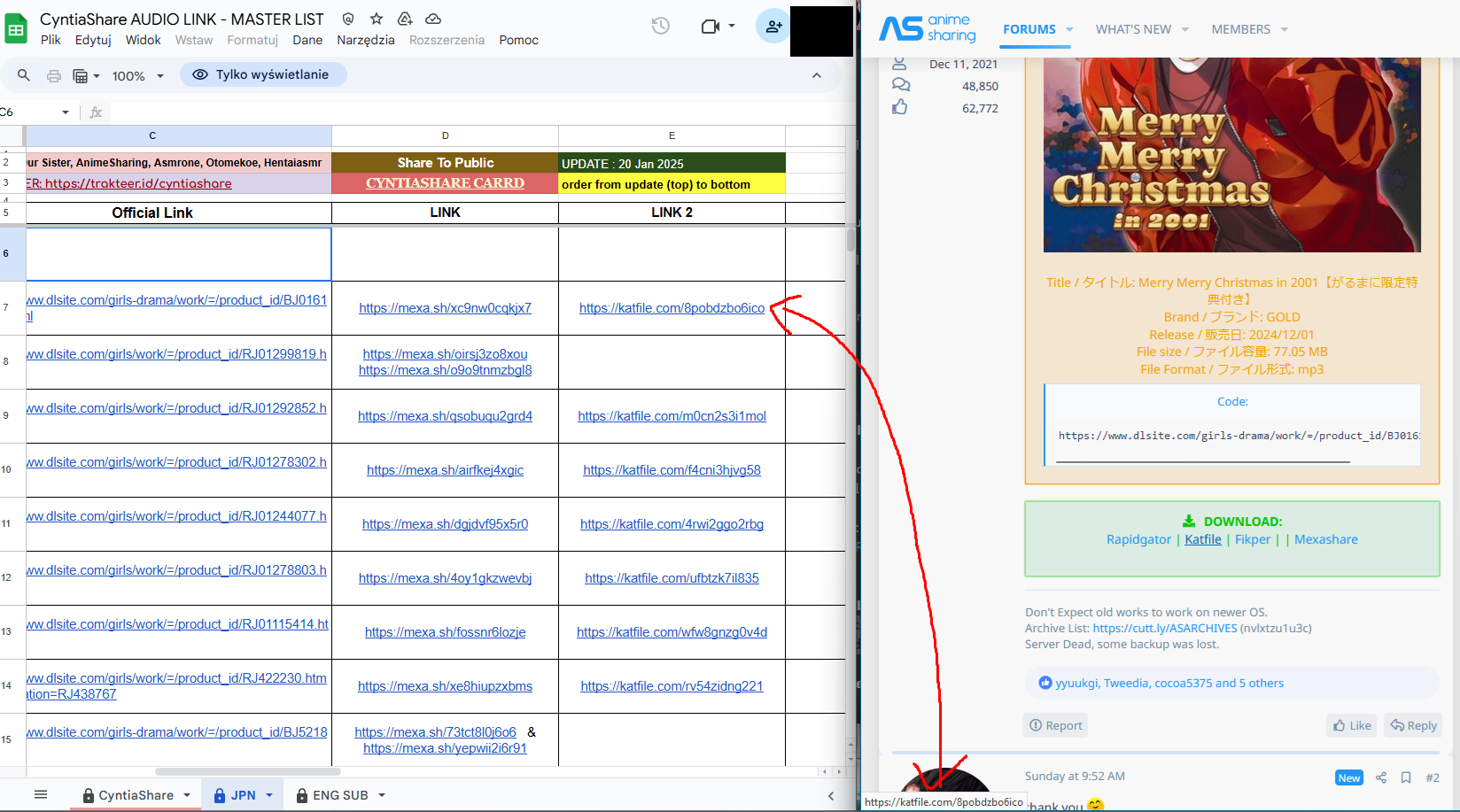Click the share icon next to New badge
Image resolution: width=1460 pixels, height=812 pixels.
1381,777
